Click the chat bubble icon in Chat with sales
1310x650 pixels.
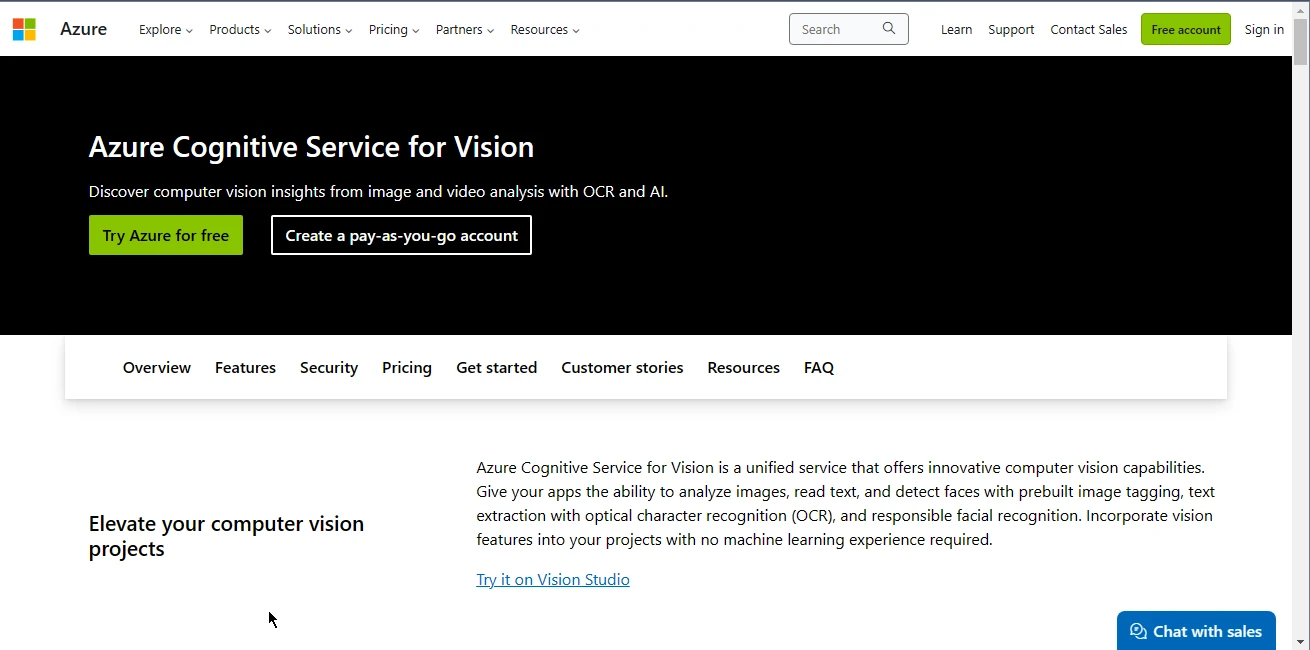tap(1138, 631)
